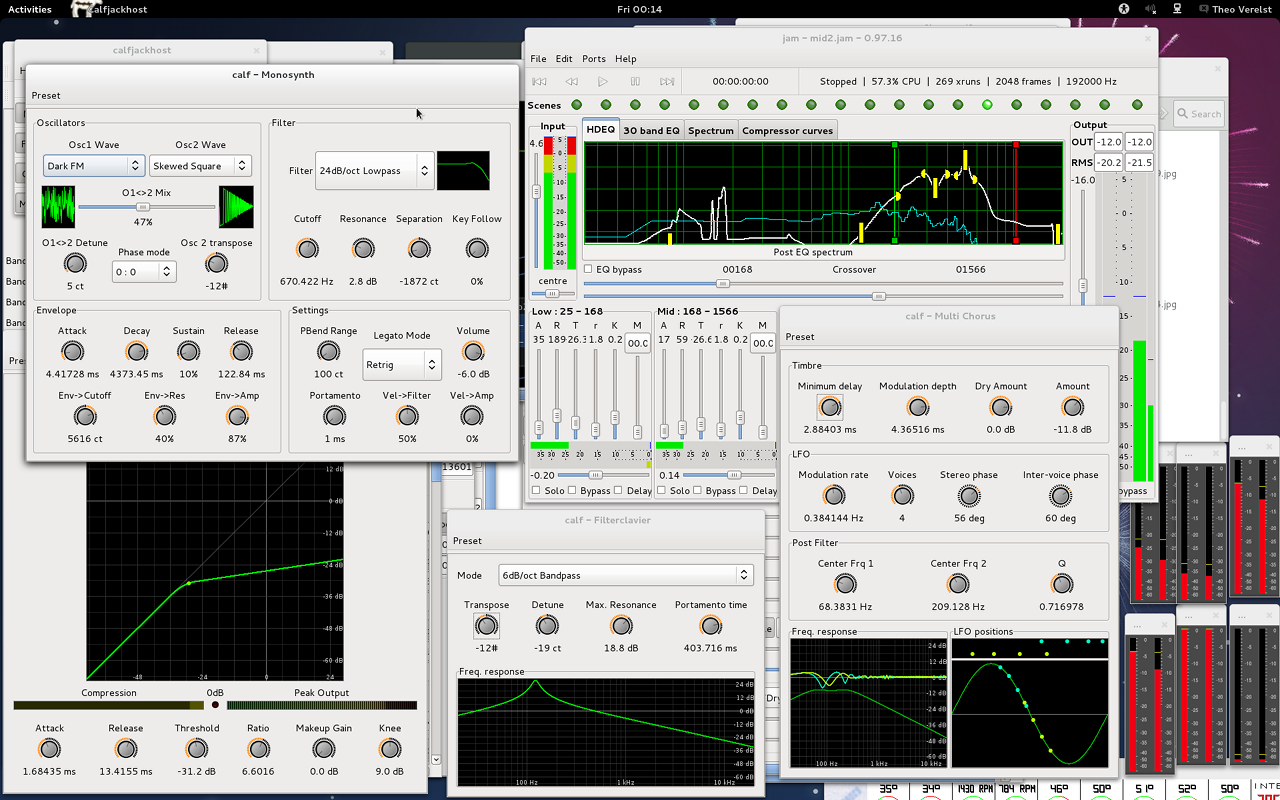Click the skip-to-end transport icon
The height and width of the screenshot is (800, 1280).
click(x=667, y=81)
